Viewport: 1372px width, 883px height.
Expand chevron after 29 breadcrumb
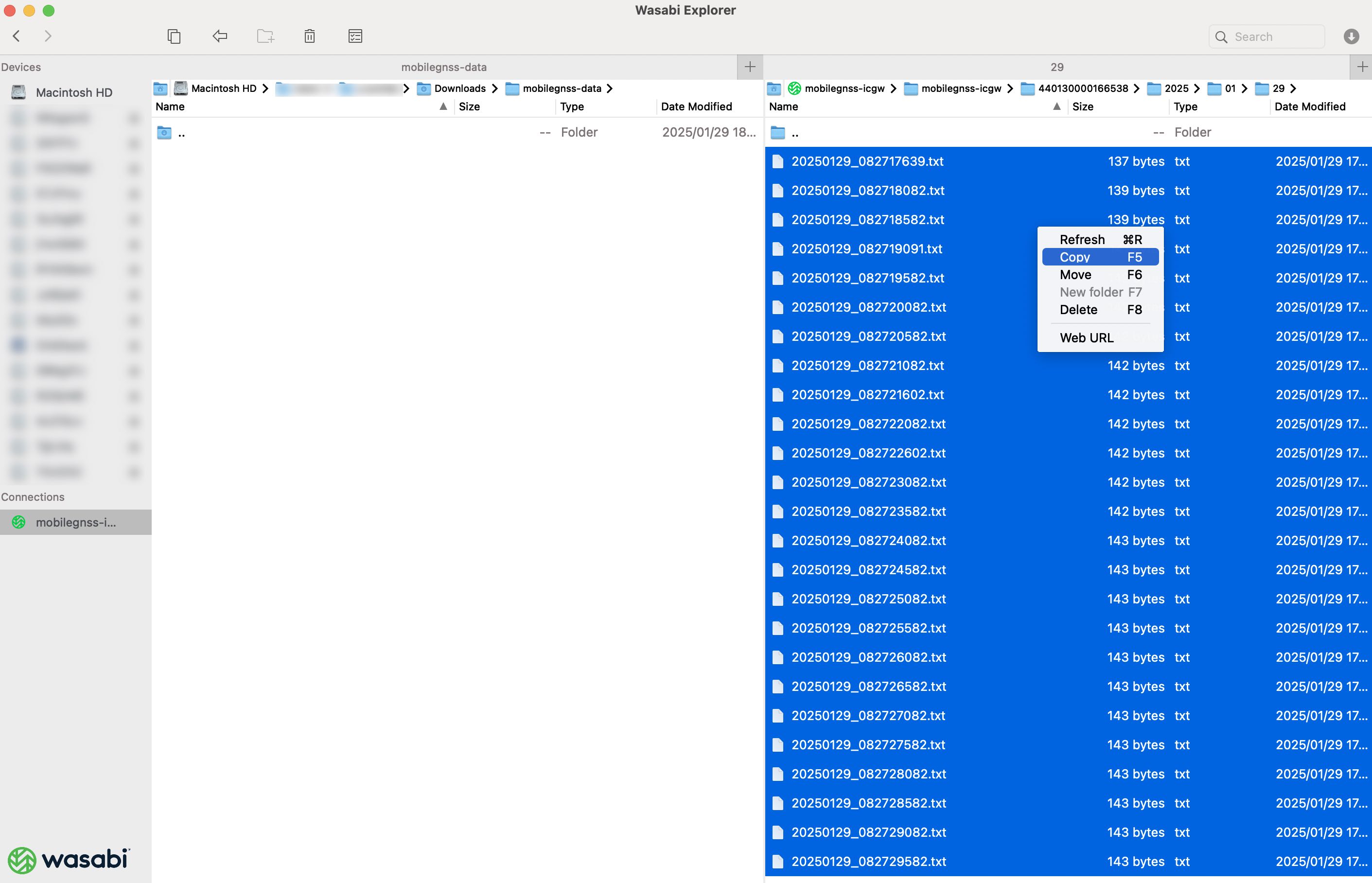[1293, 88]
